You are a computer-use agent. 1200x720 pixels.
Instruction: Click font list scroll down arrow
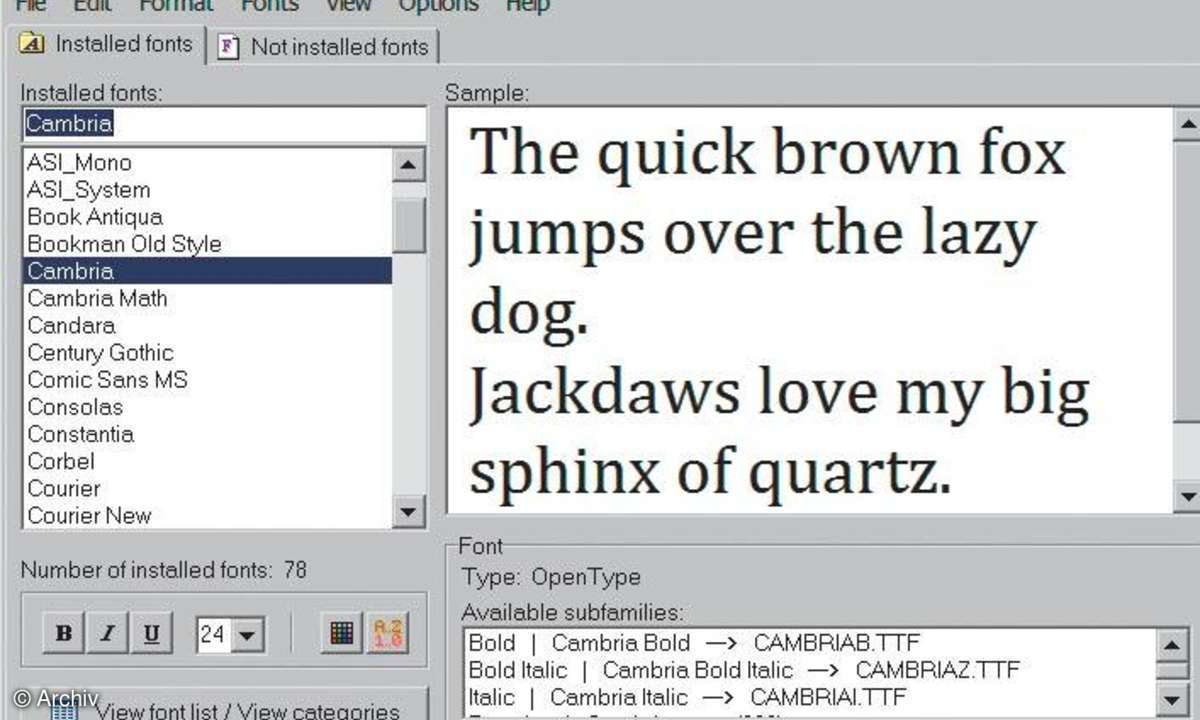point(409,512)
